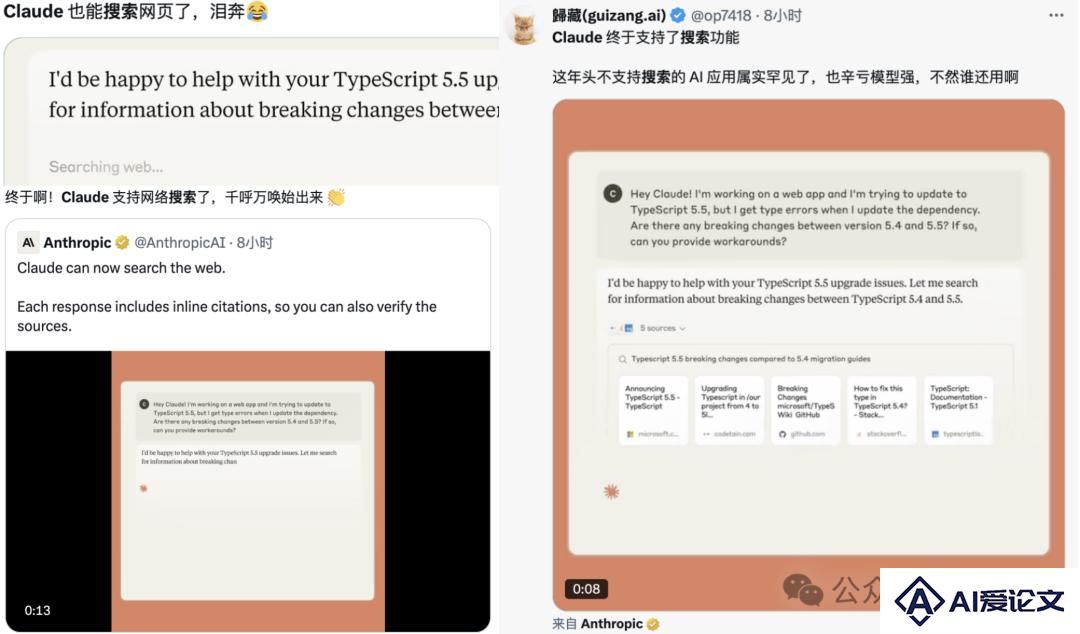Image resolution: width=1080 pixels, height=634 pixels.
Task: Open the @op7418 profile handle
Action: click(720, 15)
